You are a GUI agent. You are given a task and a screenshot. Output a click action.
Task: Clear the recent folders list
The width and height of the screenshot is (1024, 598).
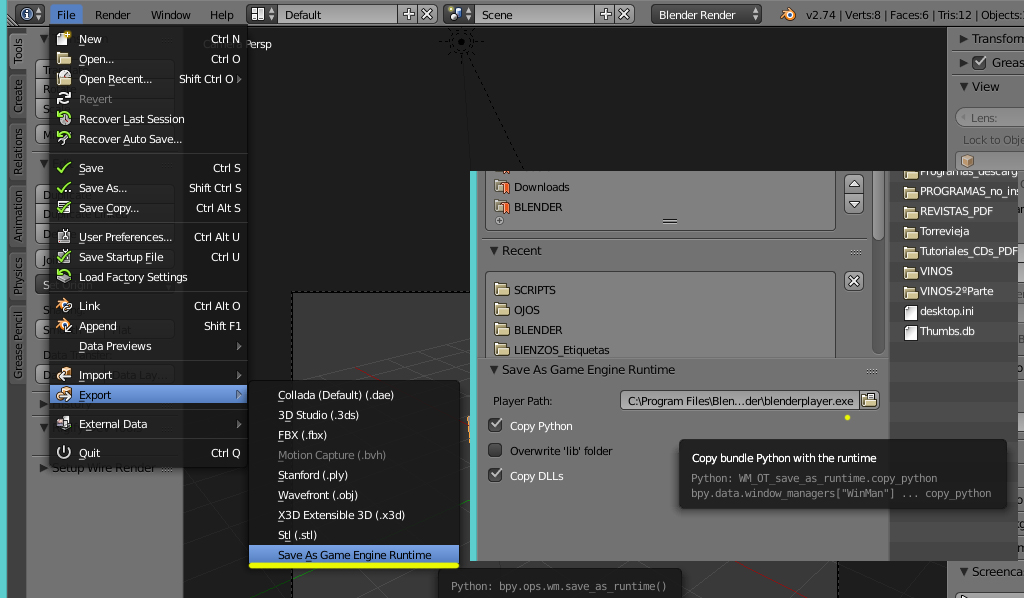point(854,281)
